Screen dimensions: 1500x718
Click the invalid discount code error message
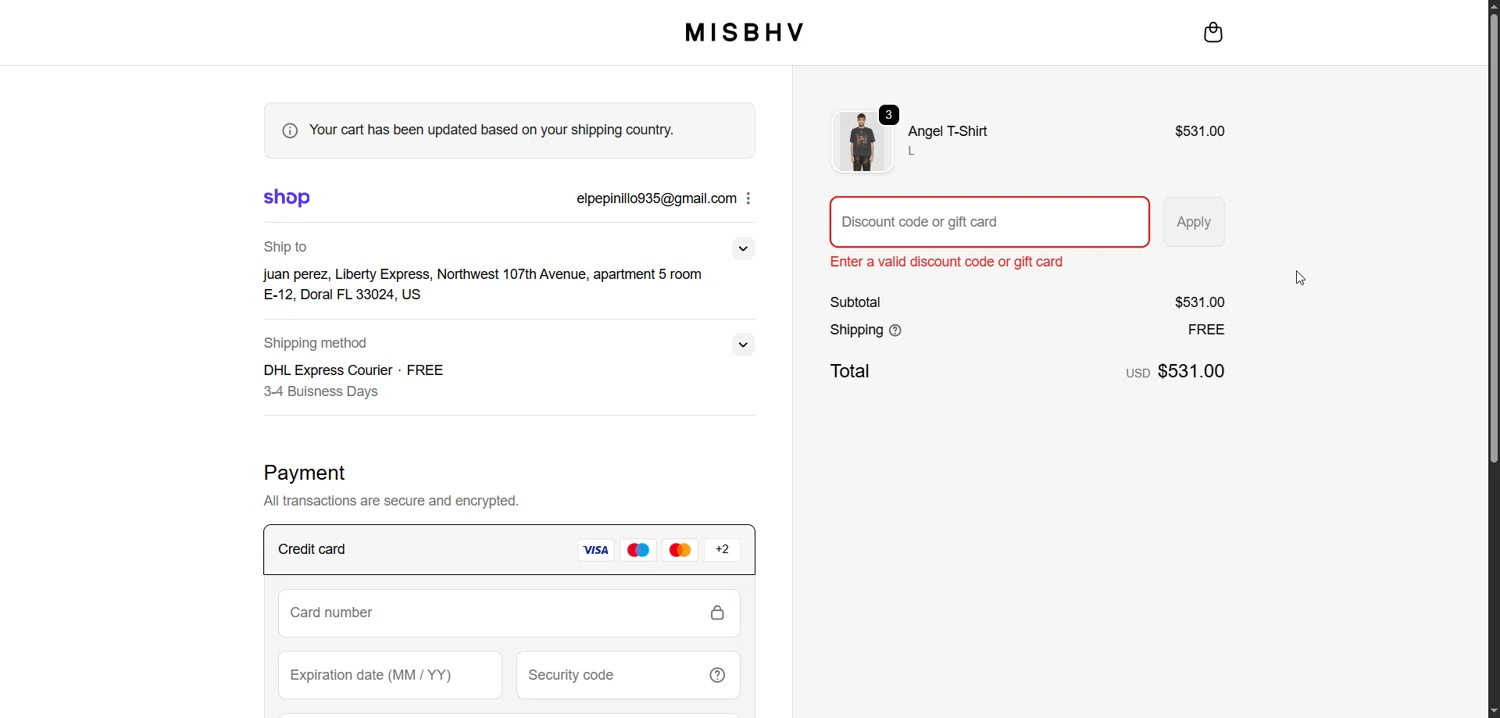point(946,262)
